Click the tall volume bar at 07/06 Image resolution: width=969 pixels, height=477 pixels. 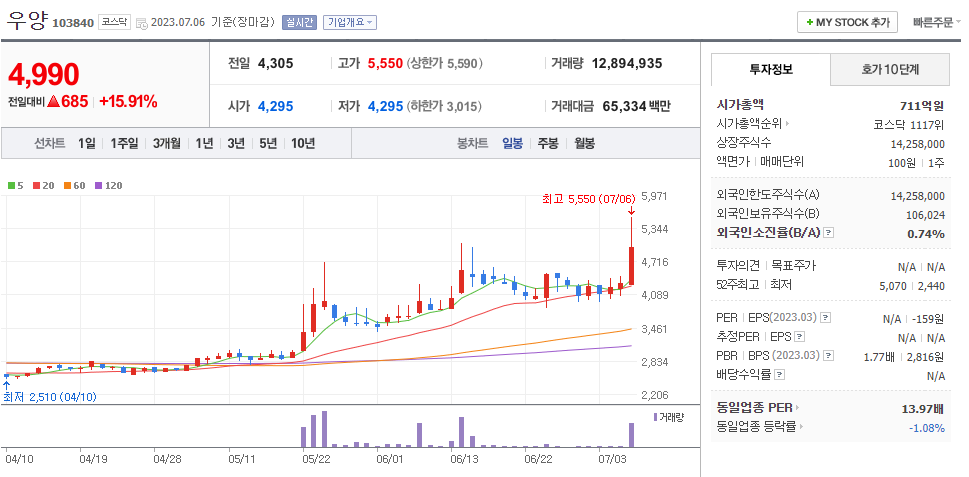click(x=632, y=435)
